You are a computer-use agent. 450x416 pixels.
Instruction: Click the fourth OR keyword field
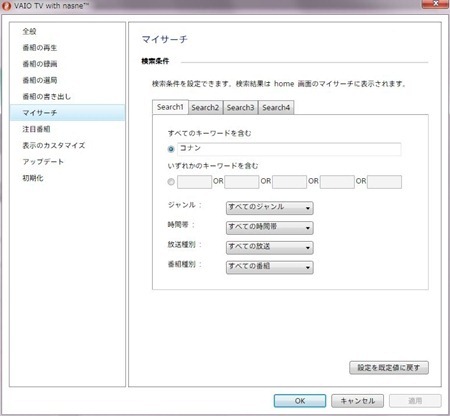point(337,182)
